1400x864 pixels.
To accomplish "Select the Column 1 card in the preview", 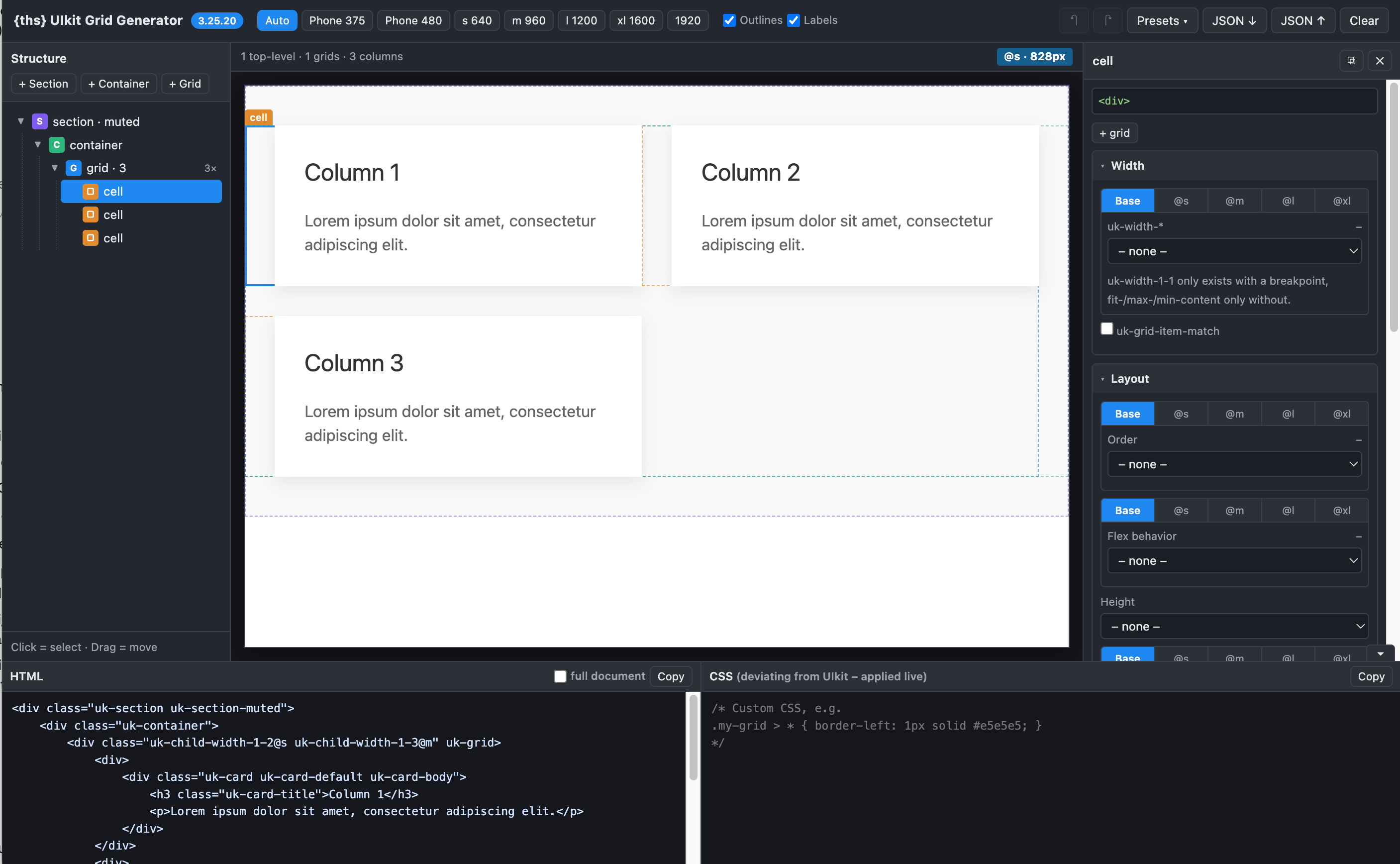I will [458, 206].
